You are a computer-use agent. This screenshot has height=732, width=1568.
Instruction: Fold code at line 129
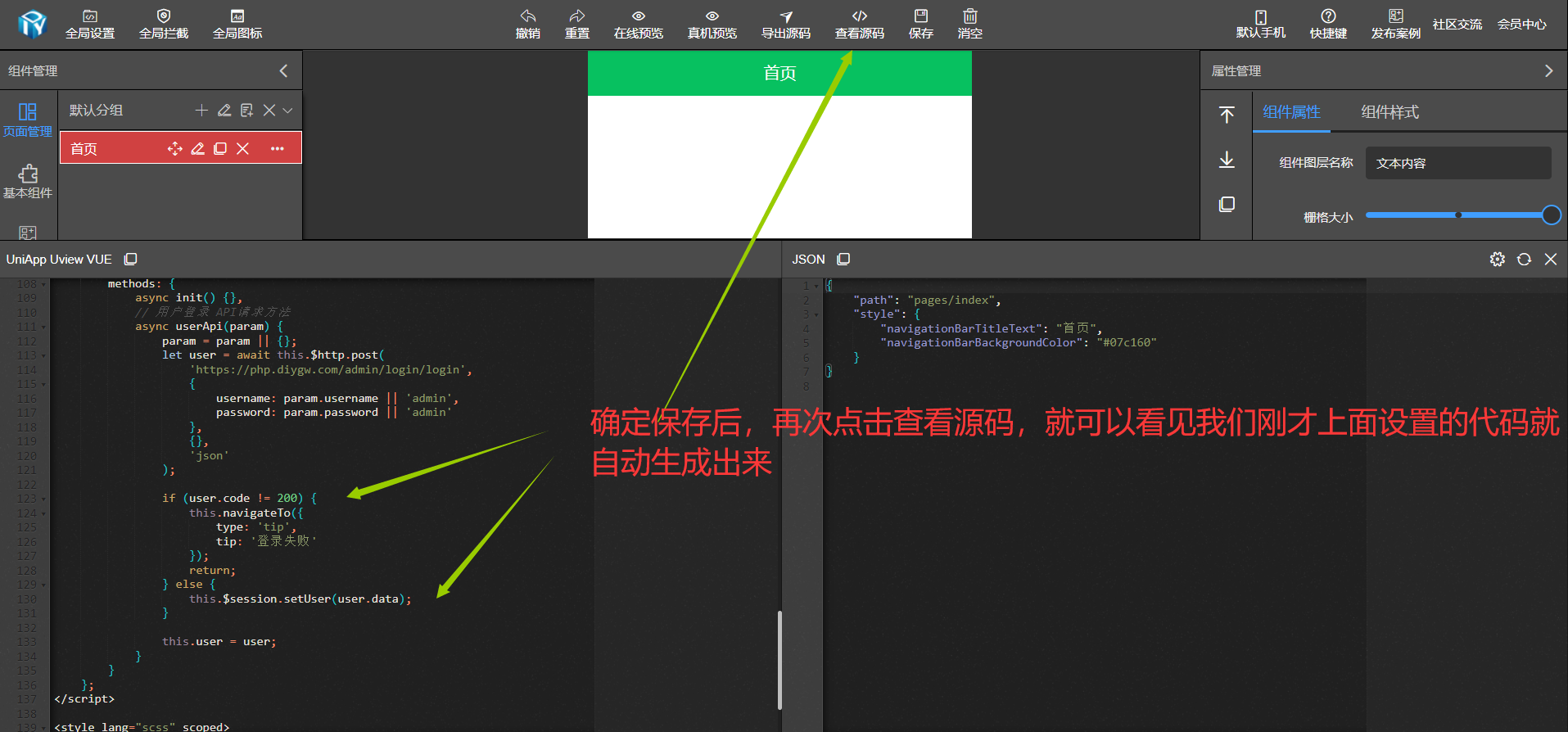coord(43,585)
